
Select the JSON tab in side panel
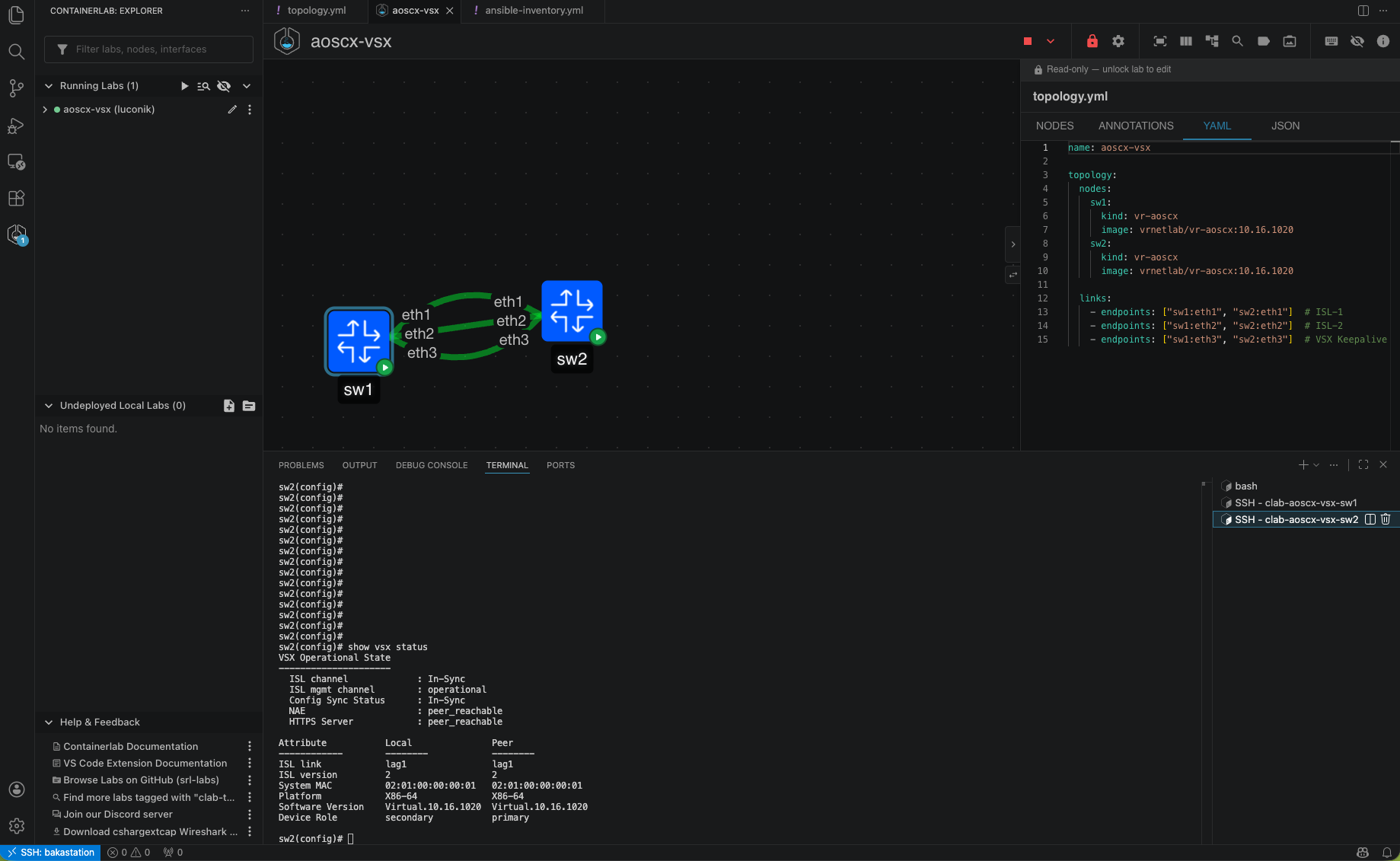click(1285, 126)
